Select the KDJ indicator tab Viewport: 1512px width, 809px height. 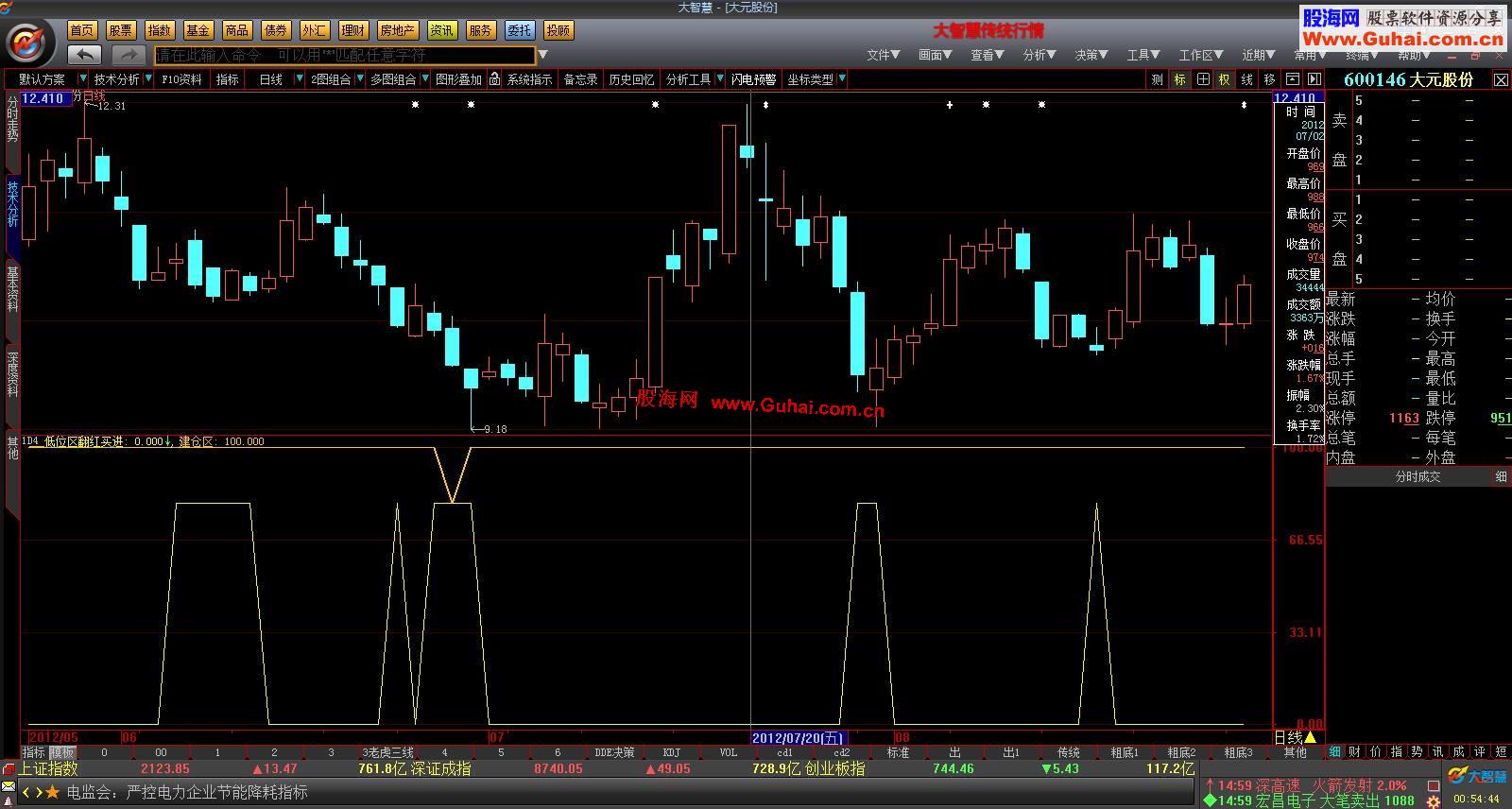pyautogui.click(x=671, y=752)
